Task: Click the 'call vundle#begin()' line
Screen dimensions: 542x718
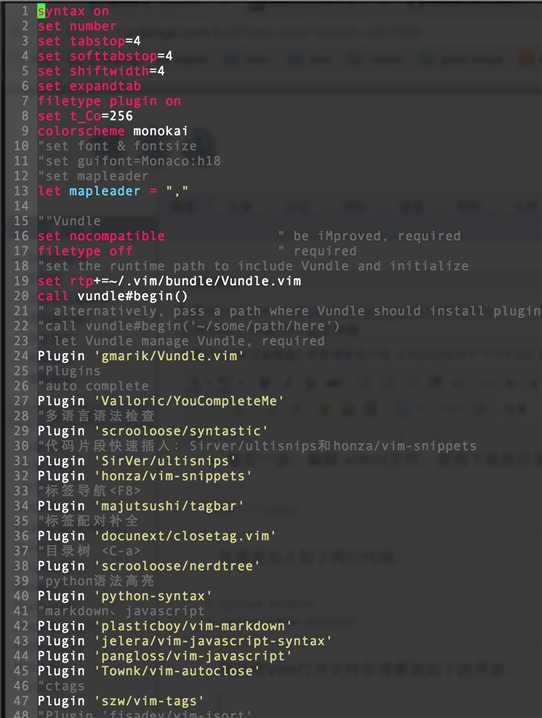Action: (113, 296)
